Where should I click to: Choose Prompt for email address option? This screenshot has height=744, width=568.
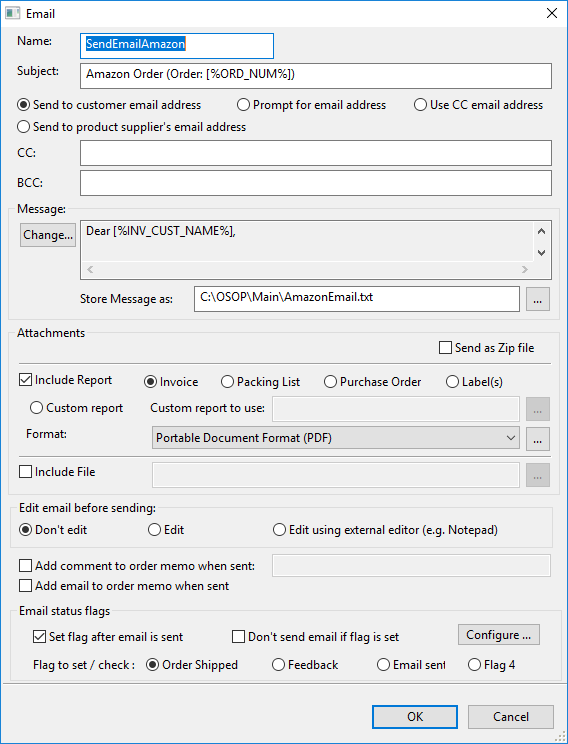(243, 105)
